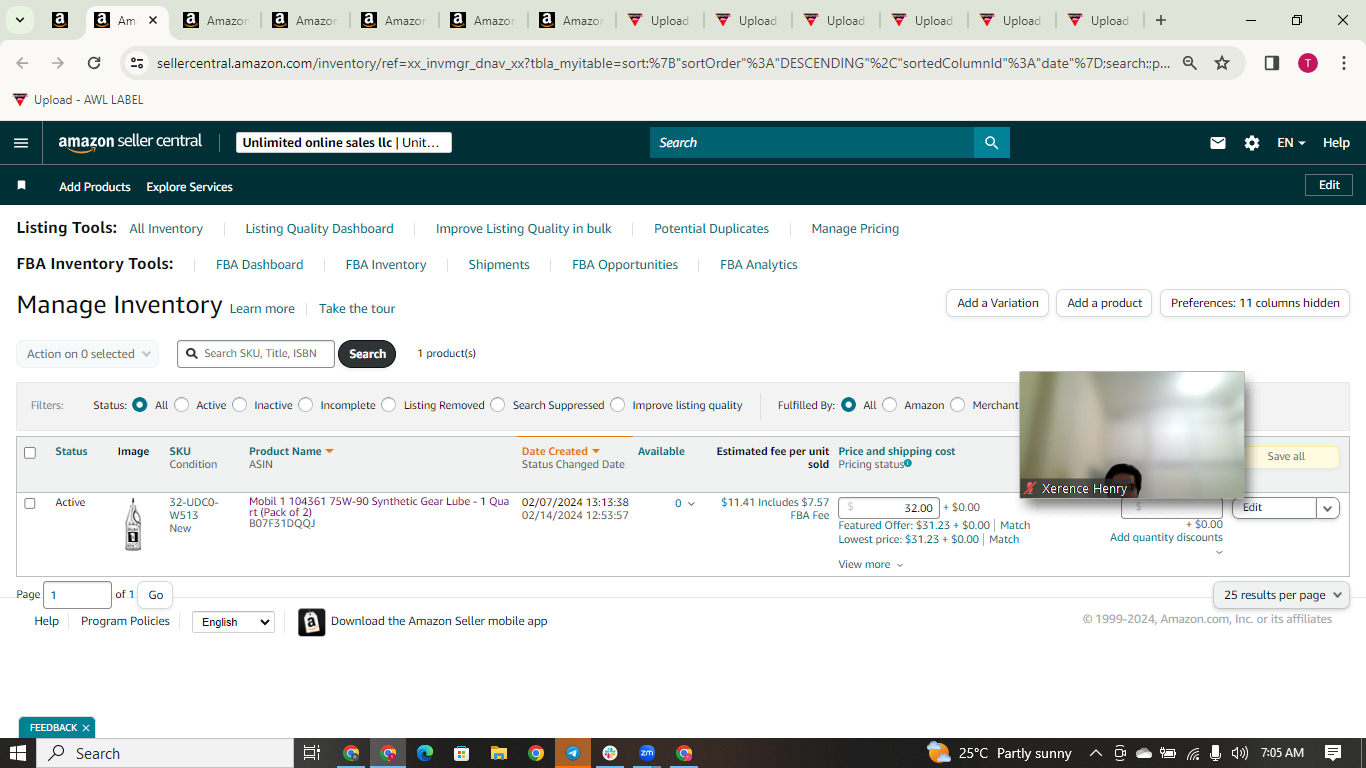Open the Chrome side panel icon
1366x768 pixels.
tap(1271, 63)
